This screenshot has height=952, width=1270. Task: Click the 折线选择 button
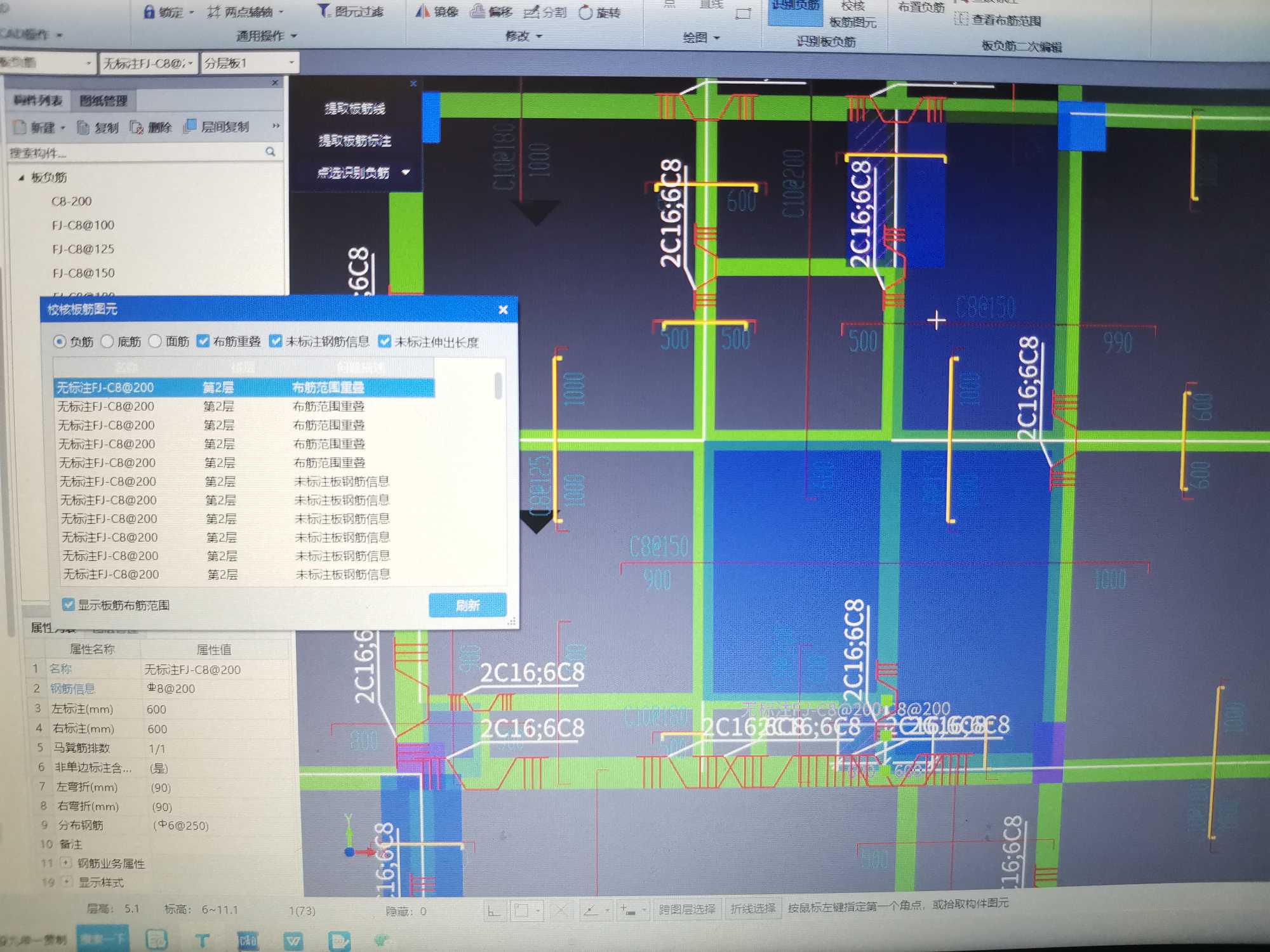(753, 908)
